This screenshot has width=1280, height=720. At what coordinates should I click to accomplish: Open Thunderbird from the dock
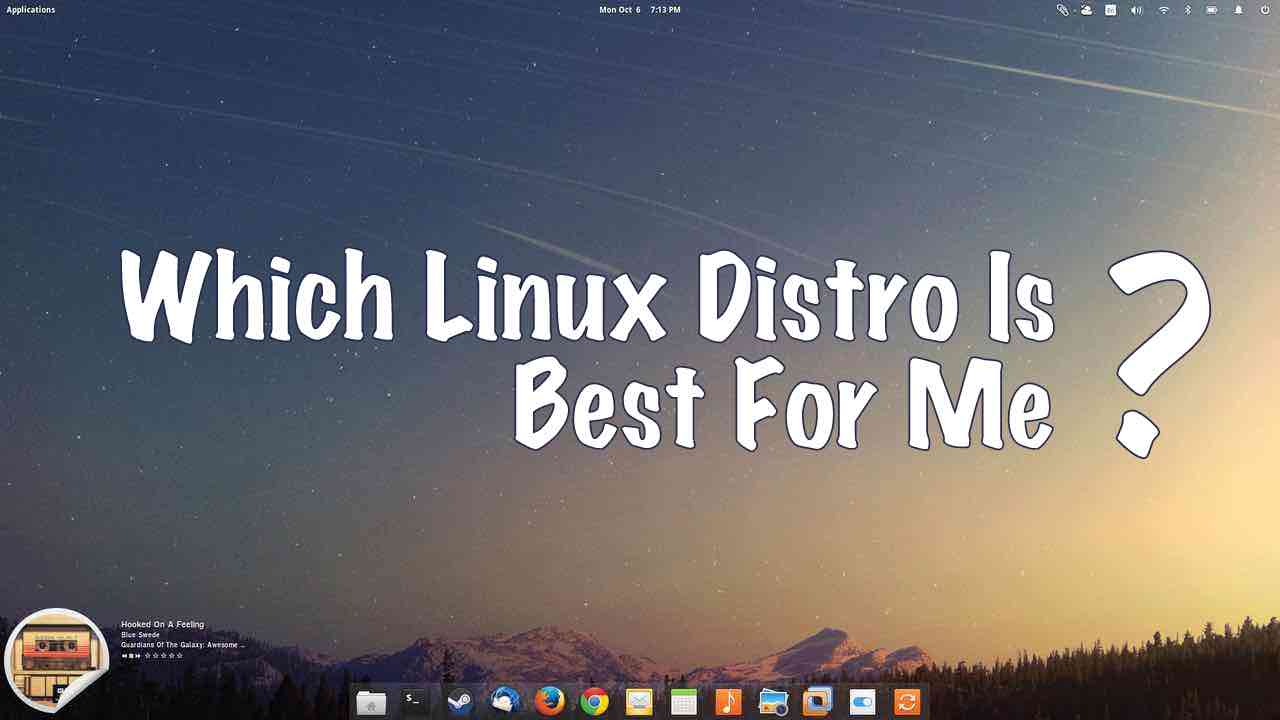click(x=503, y=702)
